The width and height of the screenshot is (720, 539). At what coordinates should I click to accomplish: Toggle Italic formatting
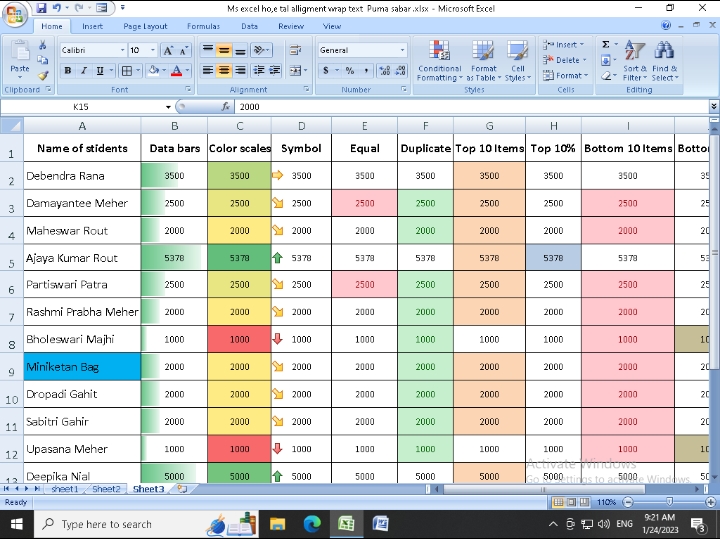84,71
